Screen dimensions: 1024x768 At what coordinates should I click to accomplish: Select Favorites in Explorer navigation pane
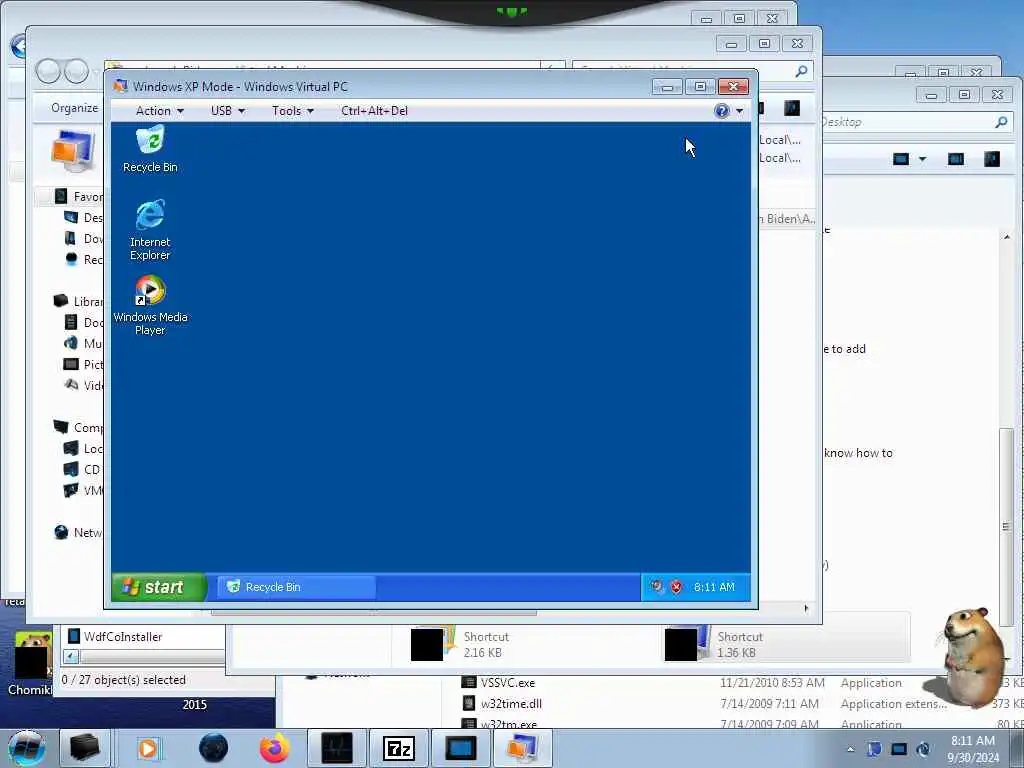point(78,197)
